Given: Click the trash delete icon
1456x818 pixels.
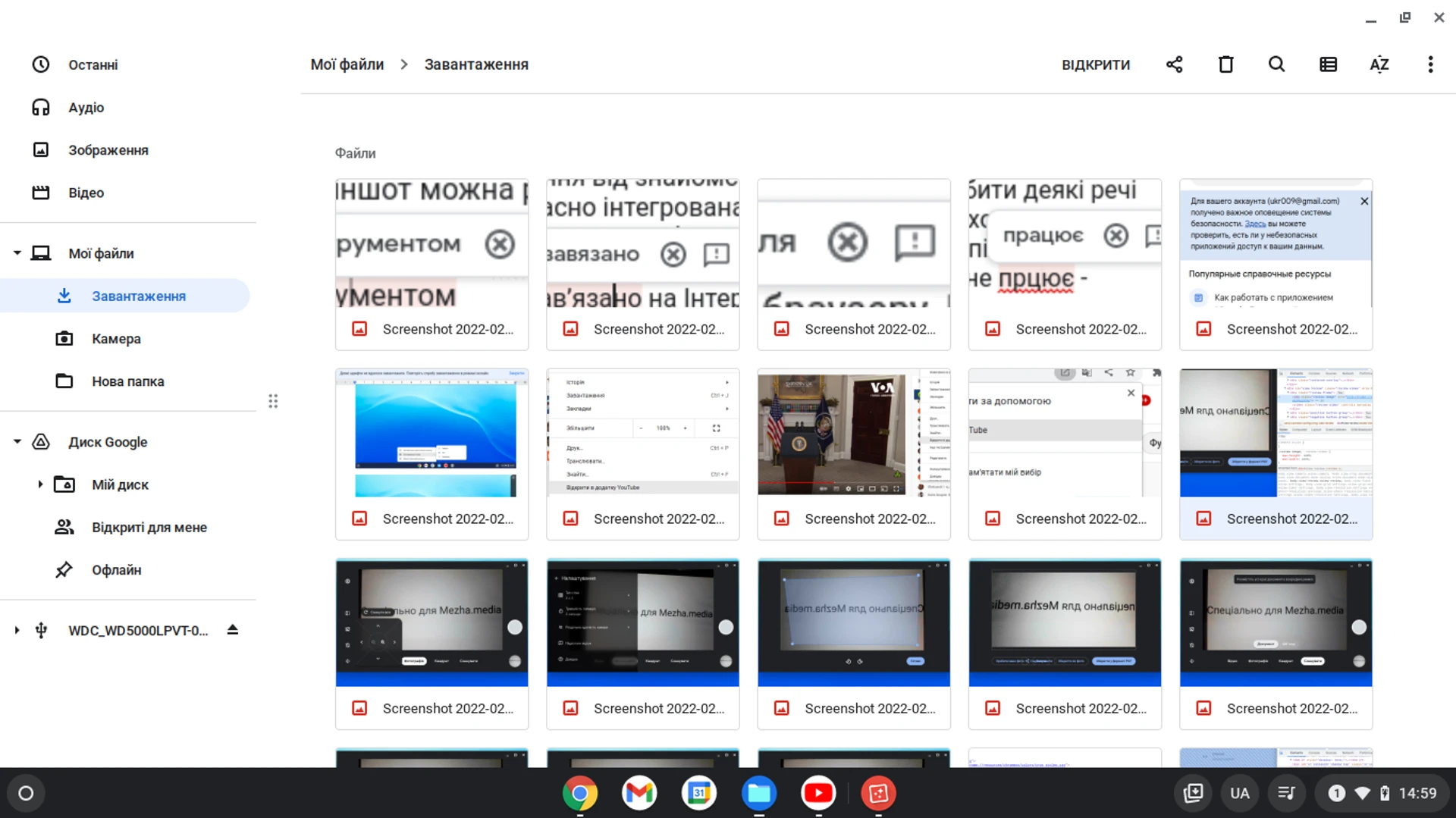Looking at the screenshot, I should [1225, 64].
